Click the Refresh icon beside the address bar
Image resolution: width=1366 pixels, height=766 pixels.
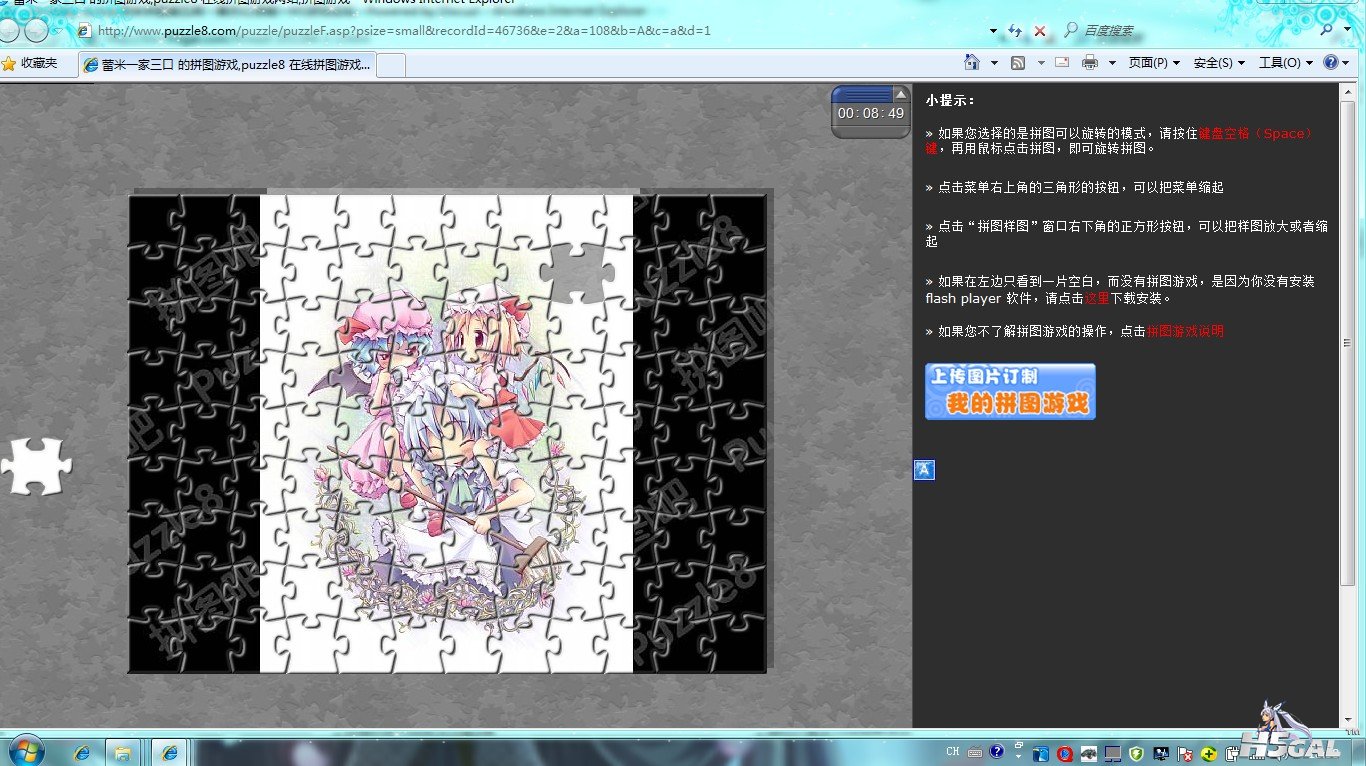[x=1015, y=31]
